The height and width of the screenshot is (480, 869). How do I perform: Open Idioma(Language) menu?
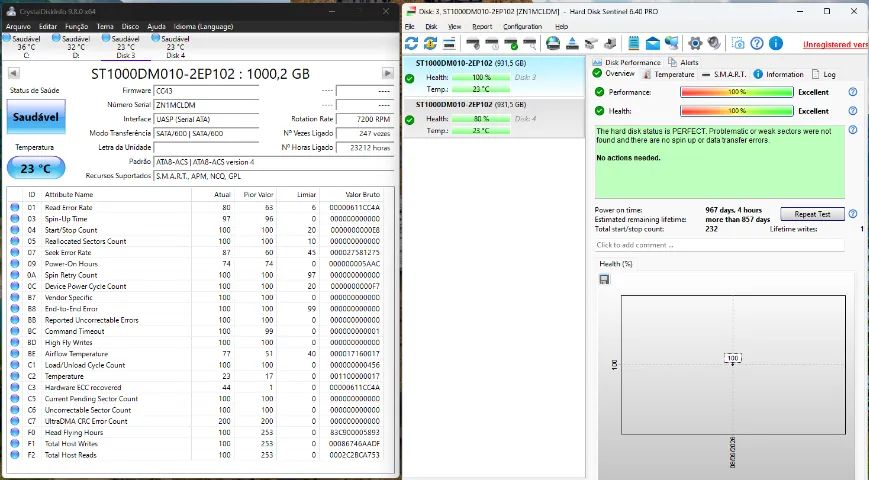point(203,27)
